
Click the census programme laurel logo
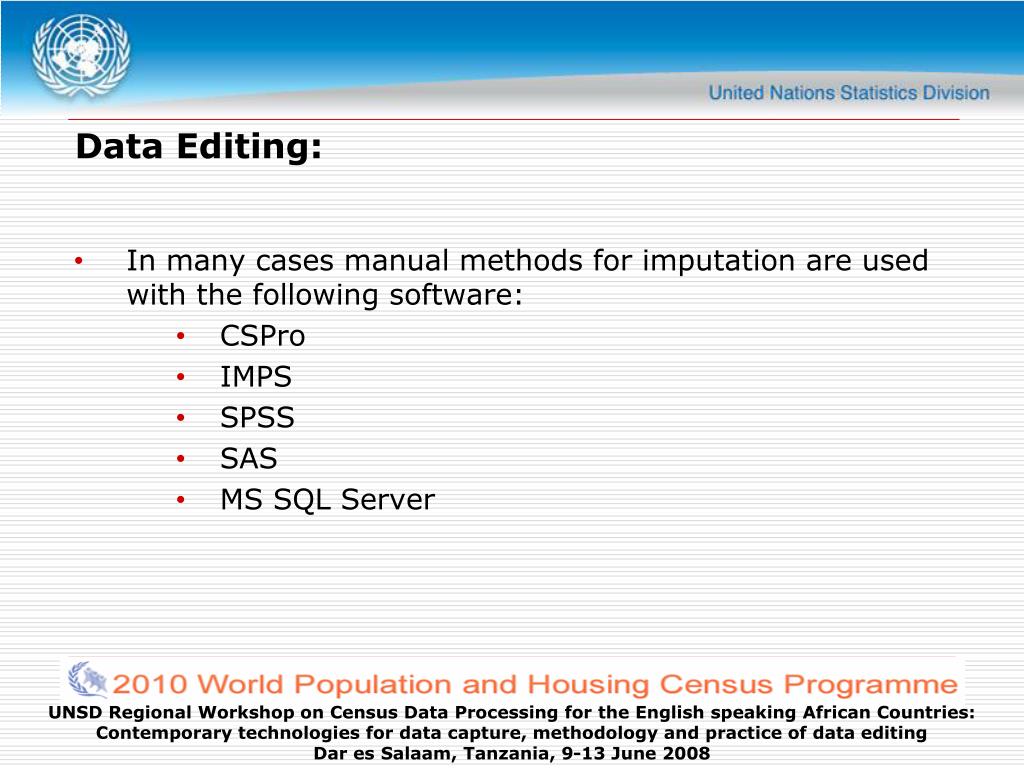coord(88,680)
